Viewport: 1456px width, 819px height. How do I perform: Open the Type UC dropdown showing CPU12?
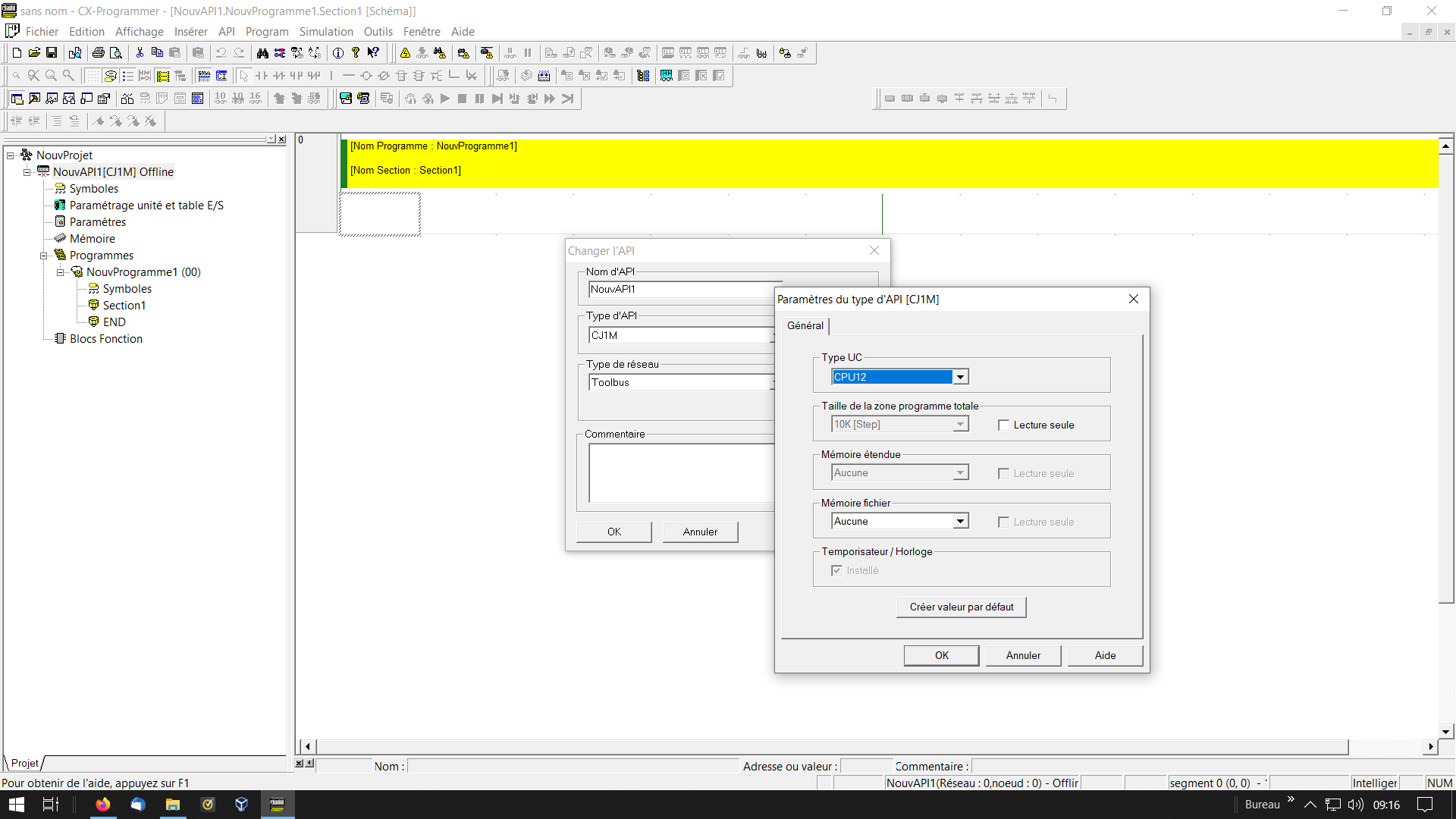pyautogui.click(x=960, y=377)
